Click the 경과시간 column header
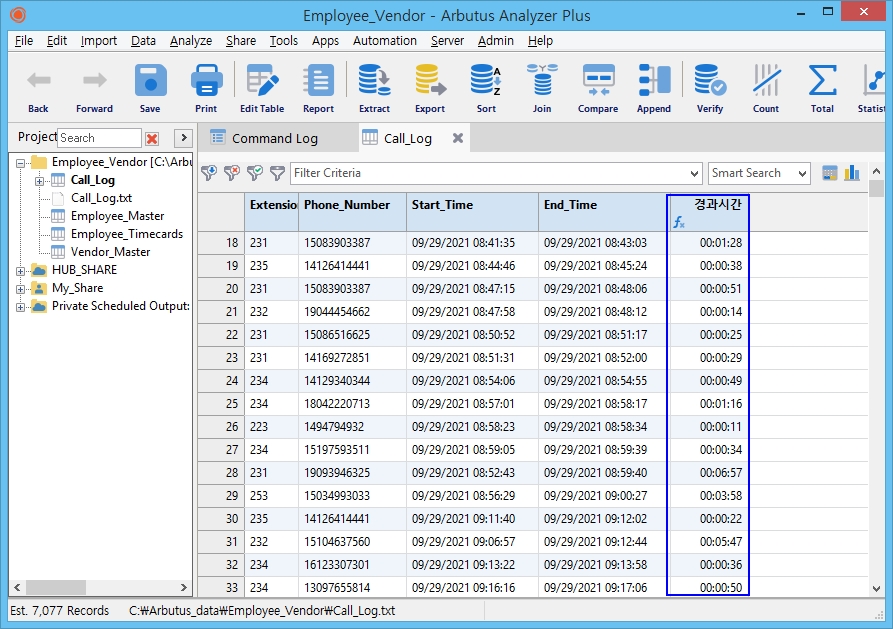Image resolution: width=893 pixels, height=629 pixels. [x=708, y=212]
